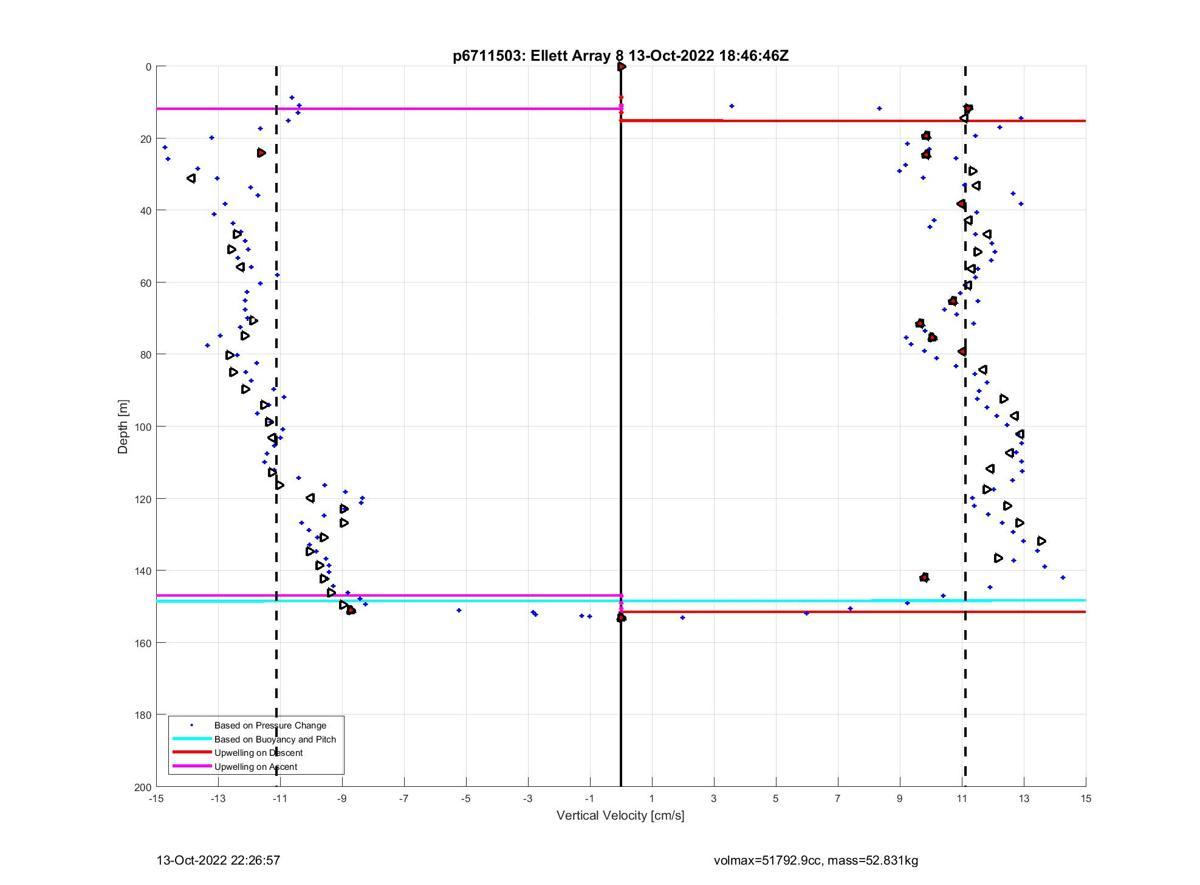Click the 5 velocity tick label

click(x=776, y=799)
